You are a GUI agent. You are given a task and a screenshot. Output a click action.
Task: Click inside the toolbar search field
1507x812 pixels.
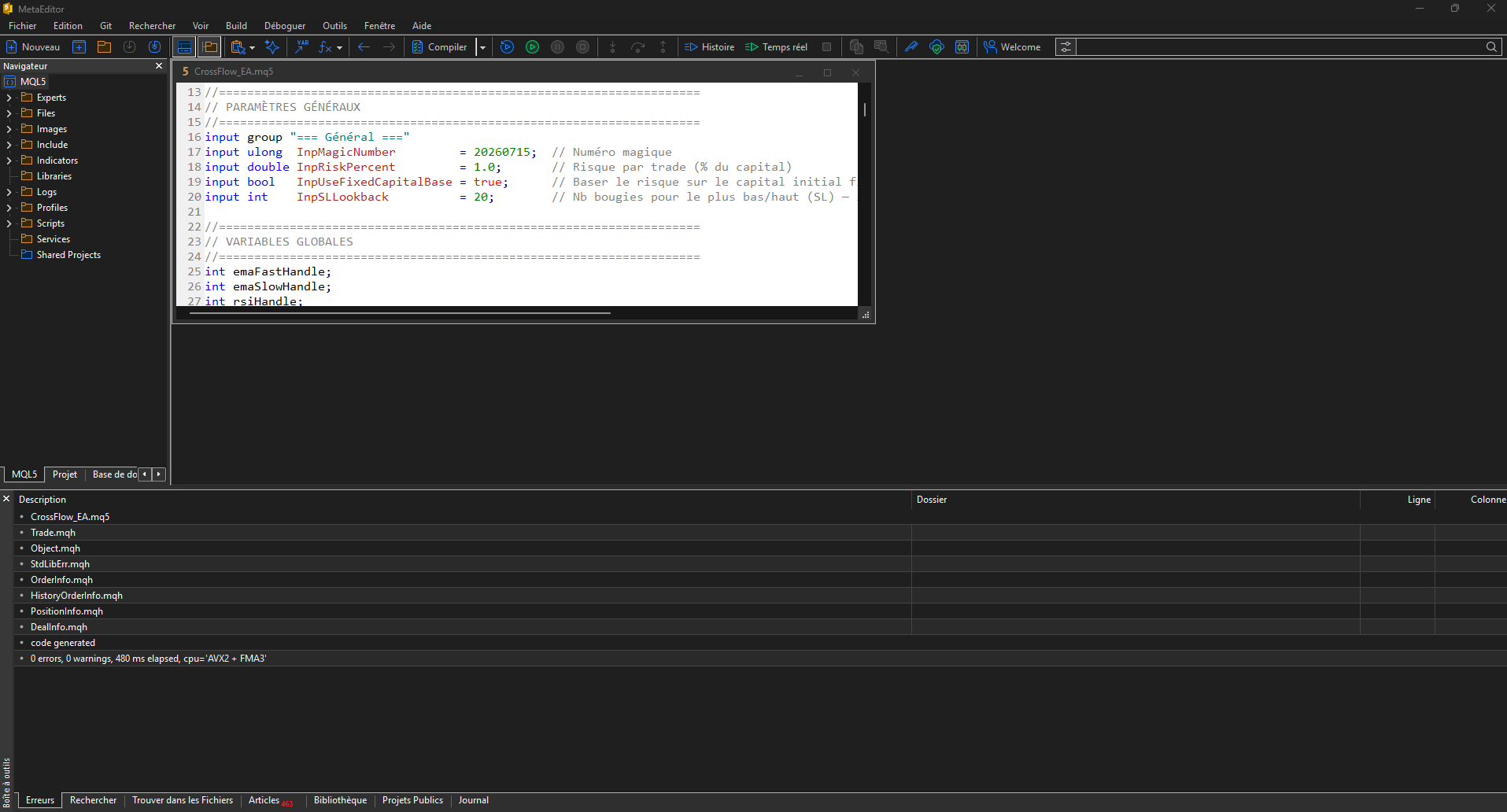1279,47
